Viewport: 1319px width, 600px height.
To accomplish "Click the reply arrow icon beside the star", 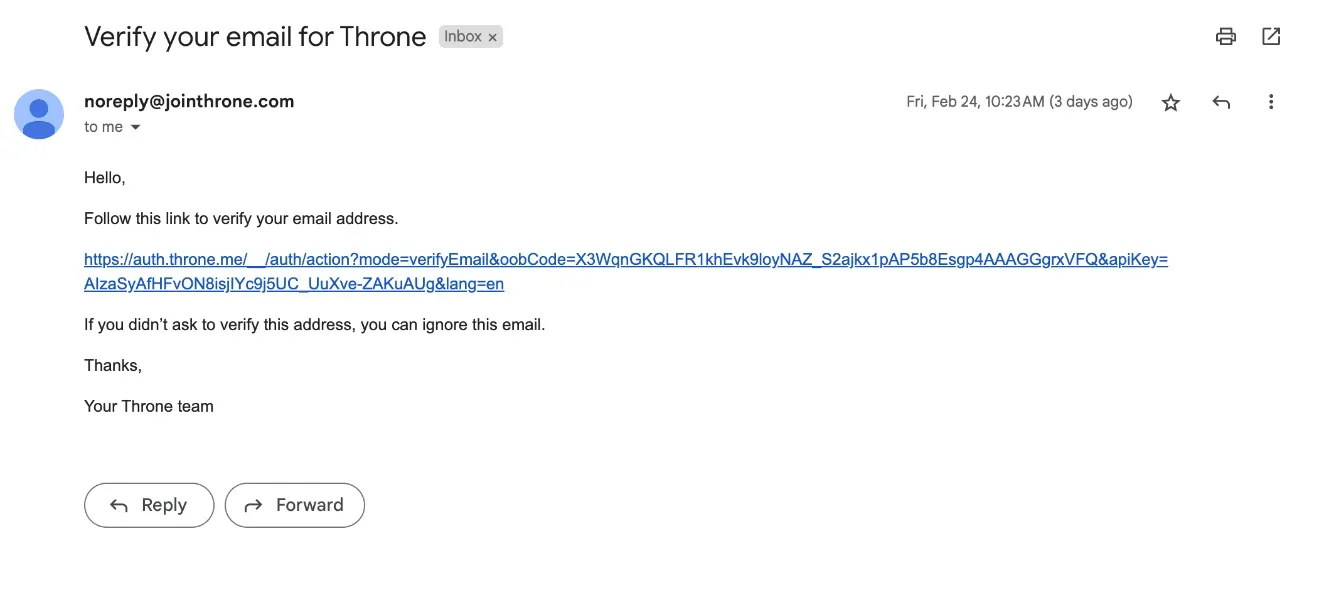I will click(x=1221, y=102).
